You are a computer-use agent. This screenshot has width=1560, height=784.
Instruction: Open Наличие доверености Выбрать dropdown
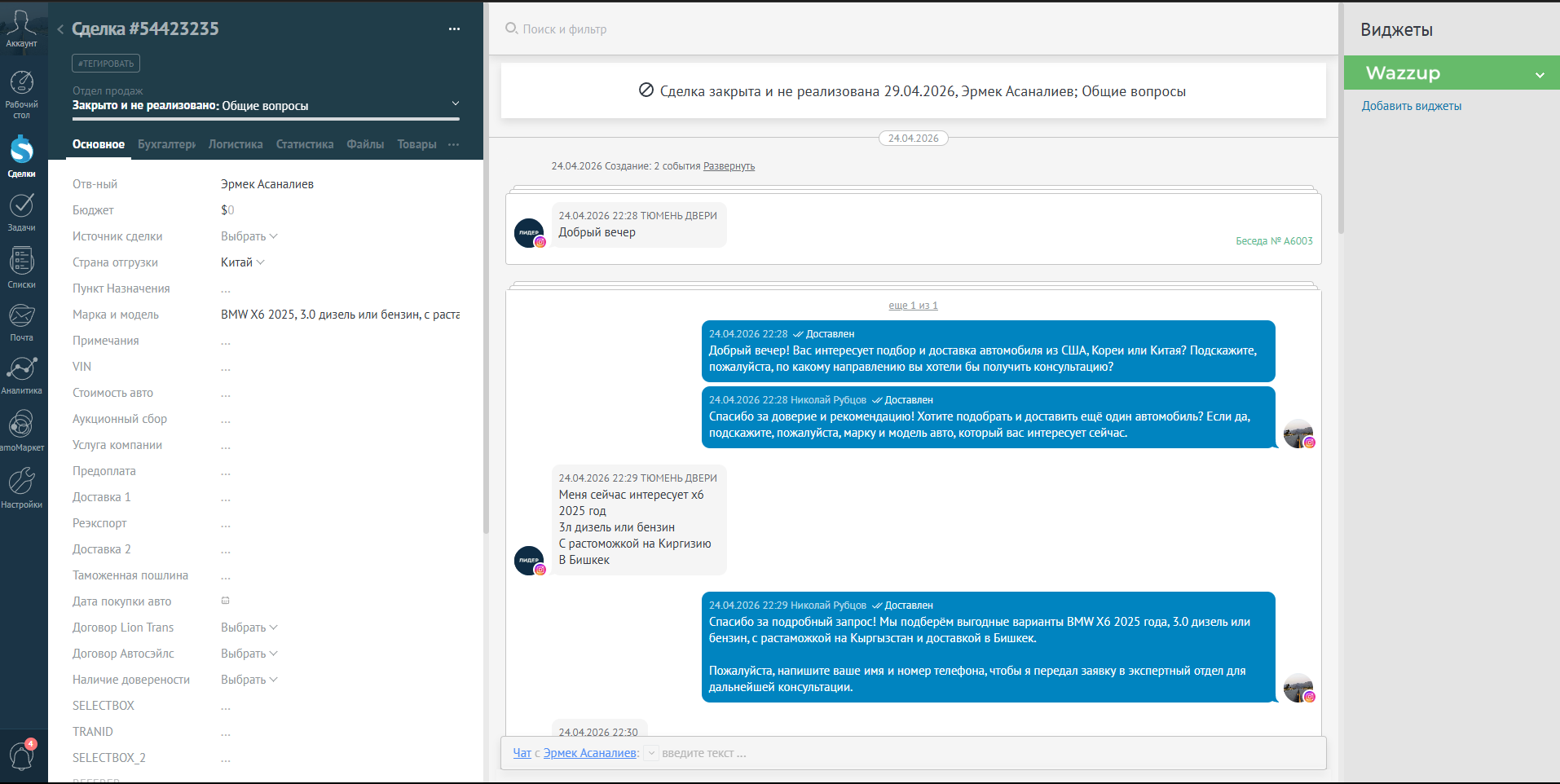[x=249, y=680]
